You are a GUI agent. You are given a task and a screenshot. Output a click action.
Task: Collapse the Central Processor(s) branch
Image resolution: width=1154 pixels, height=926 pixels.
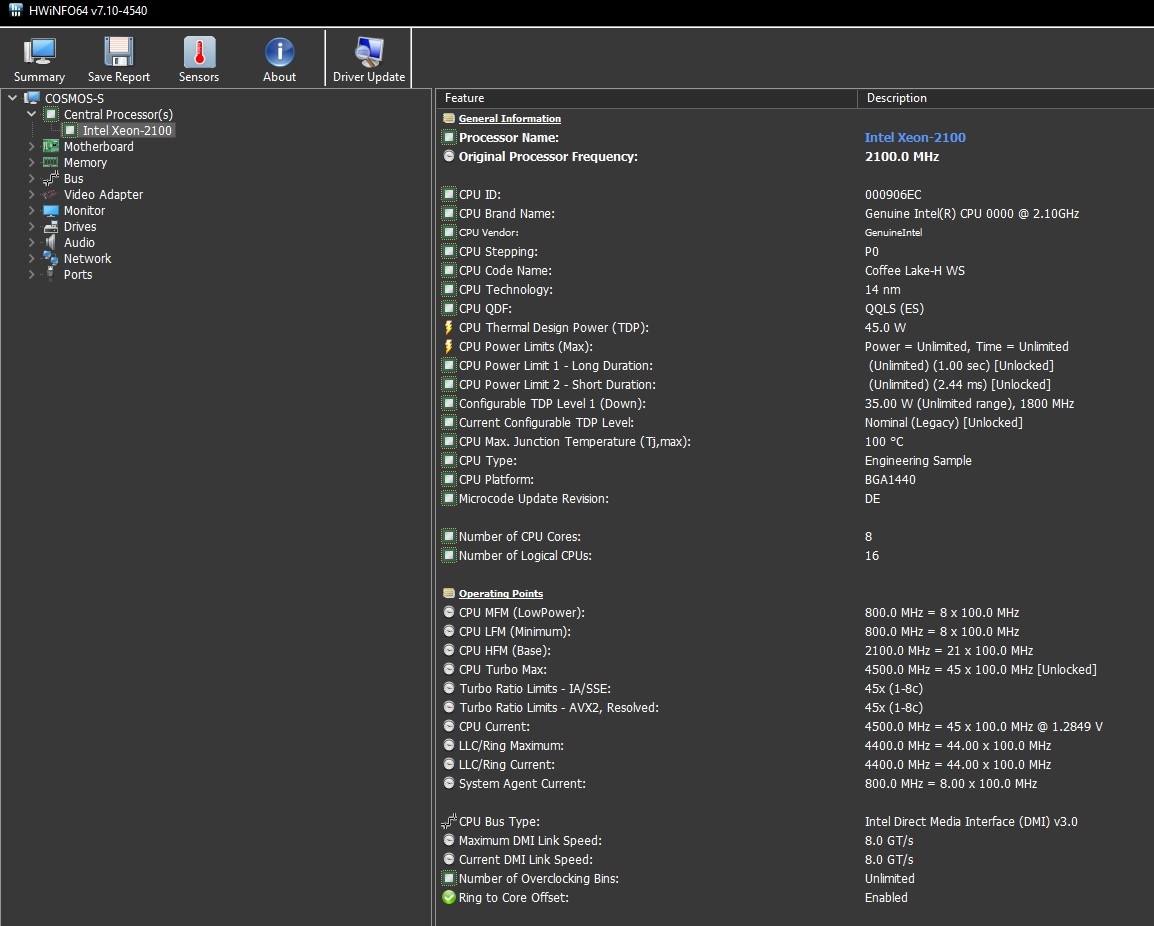pyautogui.click(x=31, y=115)
